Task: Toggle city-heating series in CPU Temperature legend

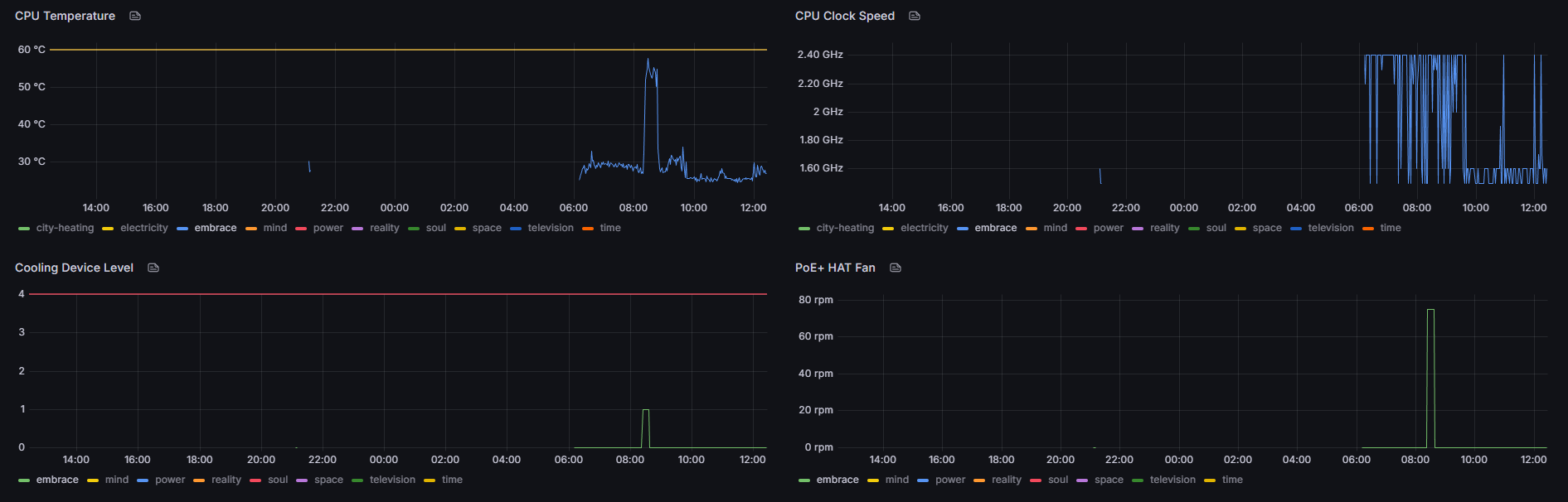Action: [65, 228]
